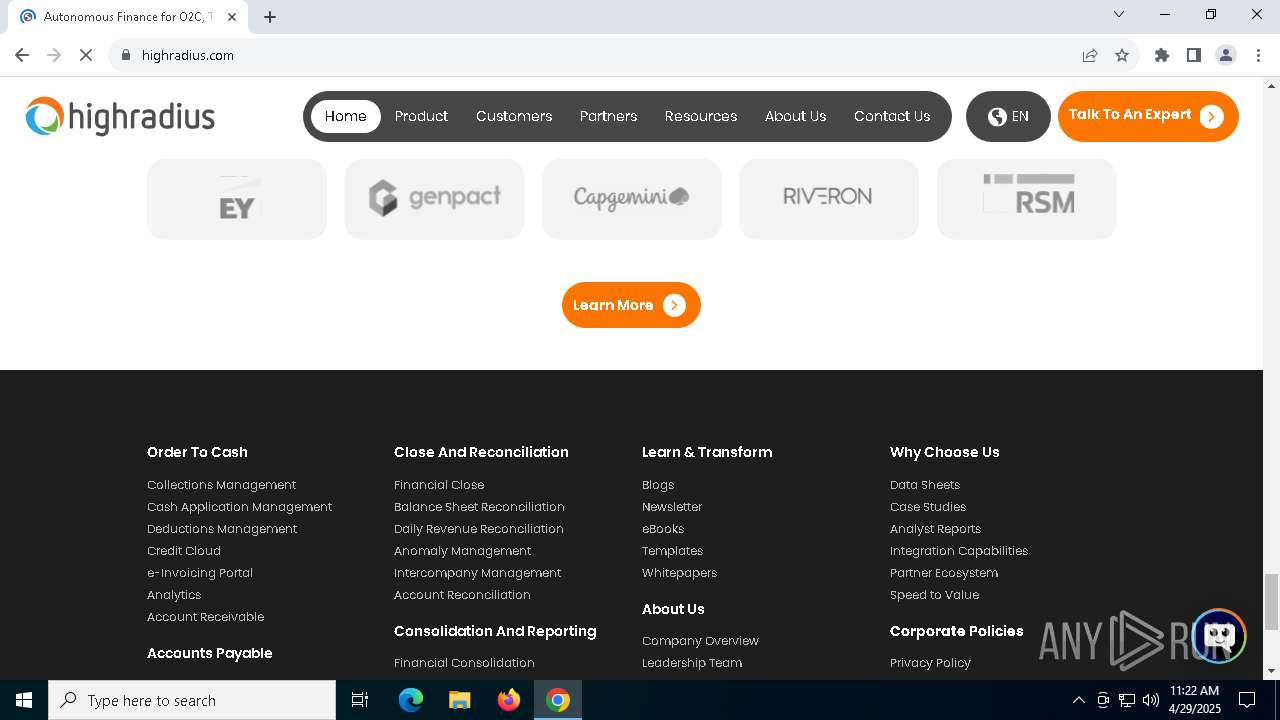Stop page loading with X button
The height and width of the screenshot is (720, 1280).
pos(86,55)
